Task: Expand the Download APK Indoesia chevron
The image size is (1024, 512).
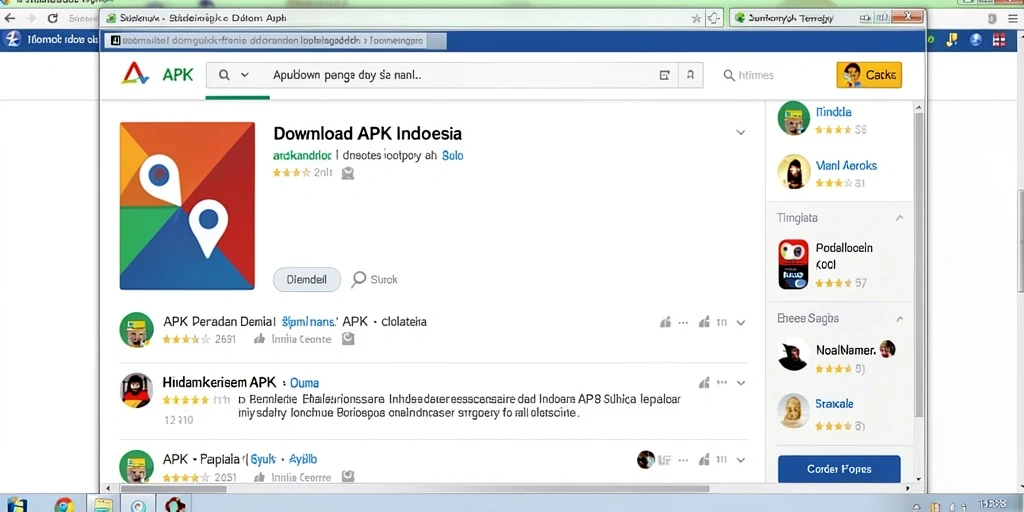Action: [x=741, y=132]
